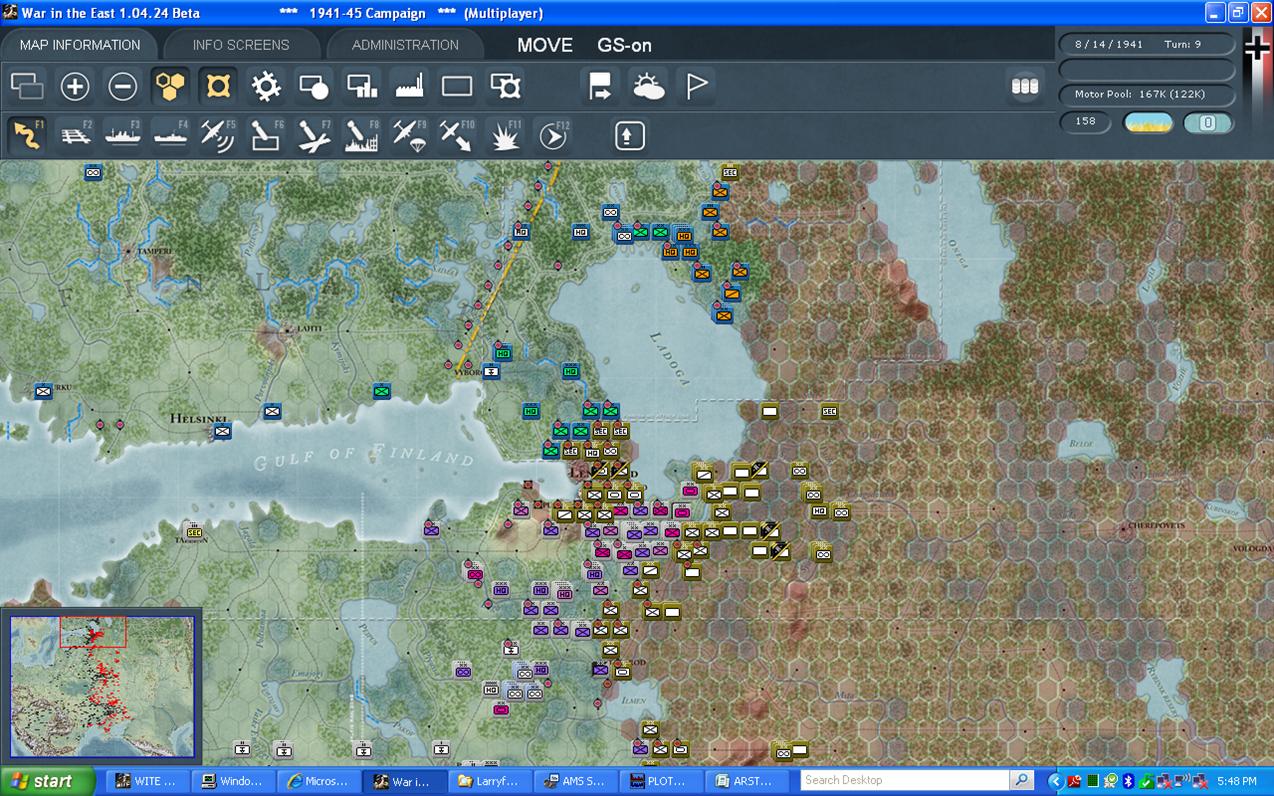Click the 158 counter pill
This screenshot has width=1274, height=796.
pos(1086,122)
